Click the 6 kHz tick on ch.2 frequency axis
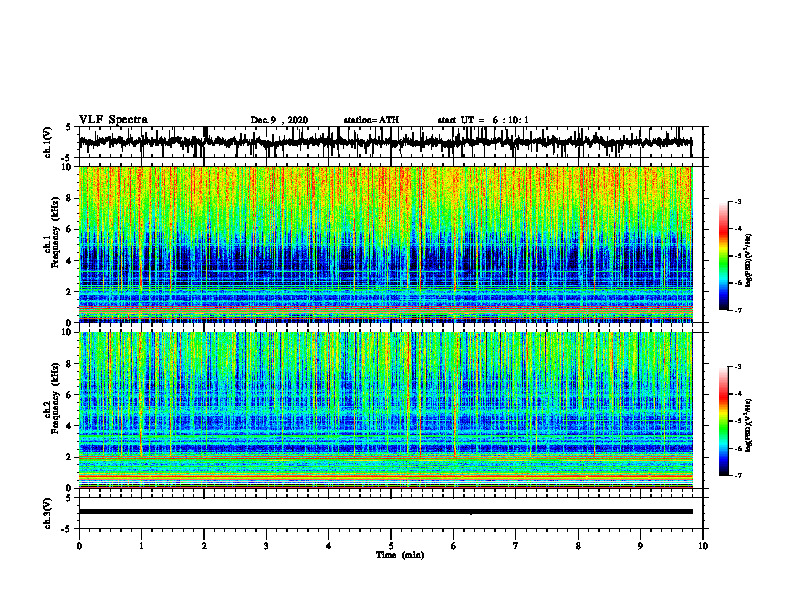Viewport: 792px width, 612px height. [x=70, y=395]
